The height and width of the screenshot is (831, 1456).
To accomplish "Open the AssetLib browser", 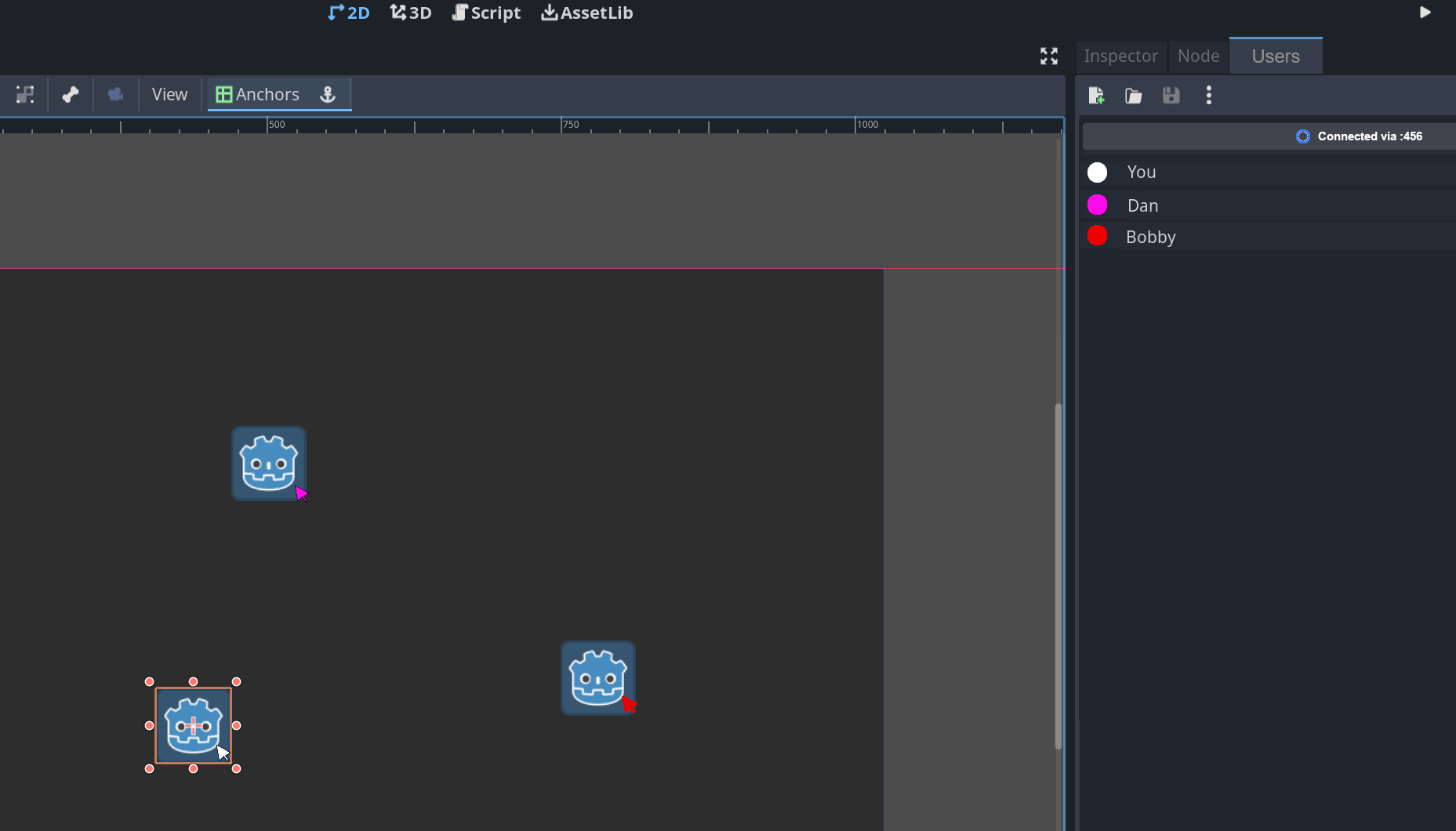I will 586,13.
